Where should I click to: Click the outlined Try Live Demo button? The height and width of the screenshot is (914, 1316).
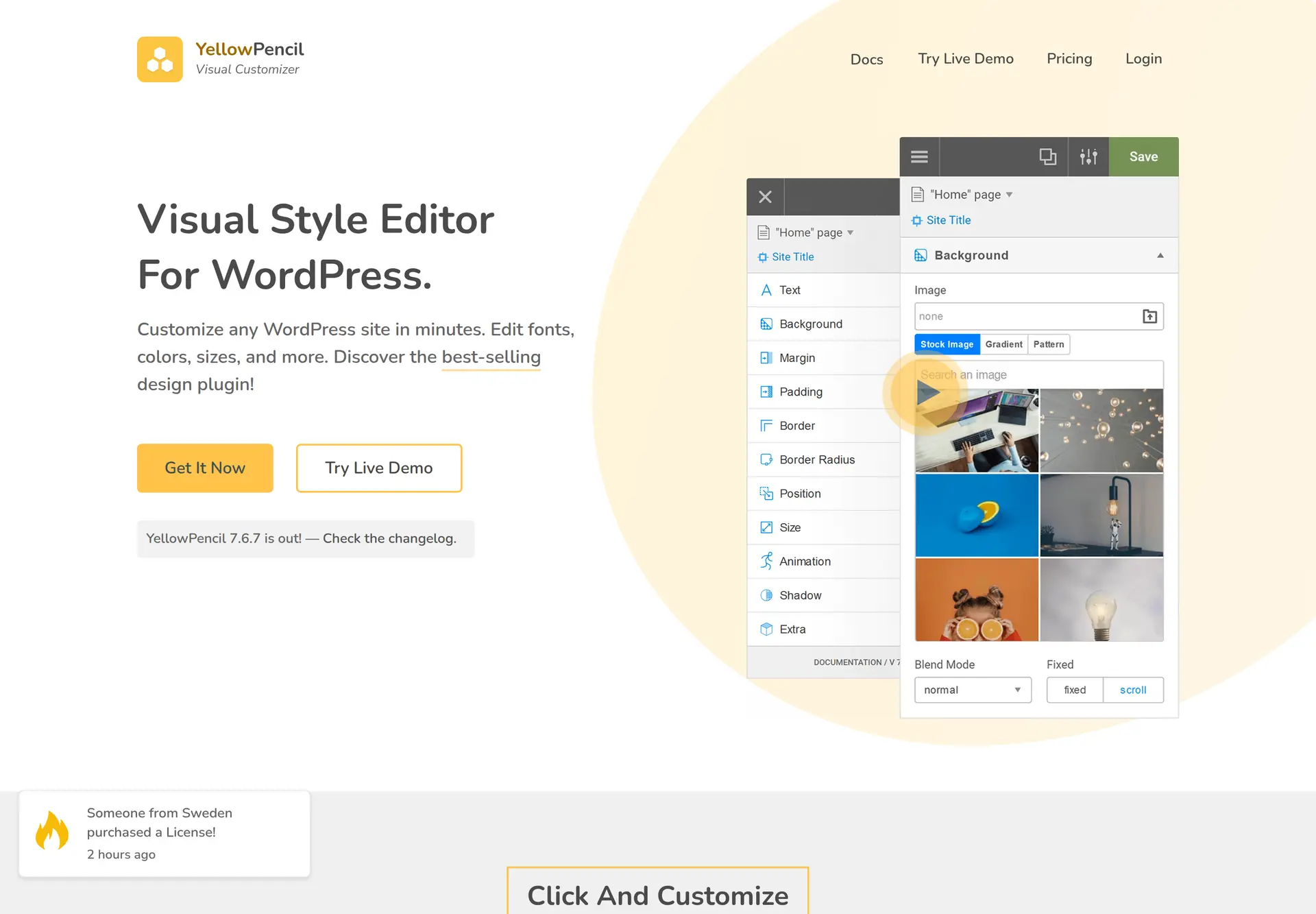(379, 468)
